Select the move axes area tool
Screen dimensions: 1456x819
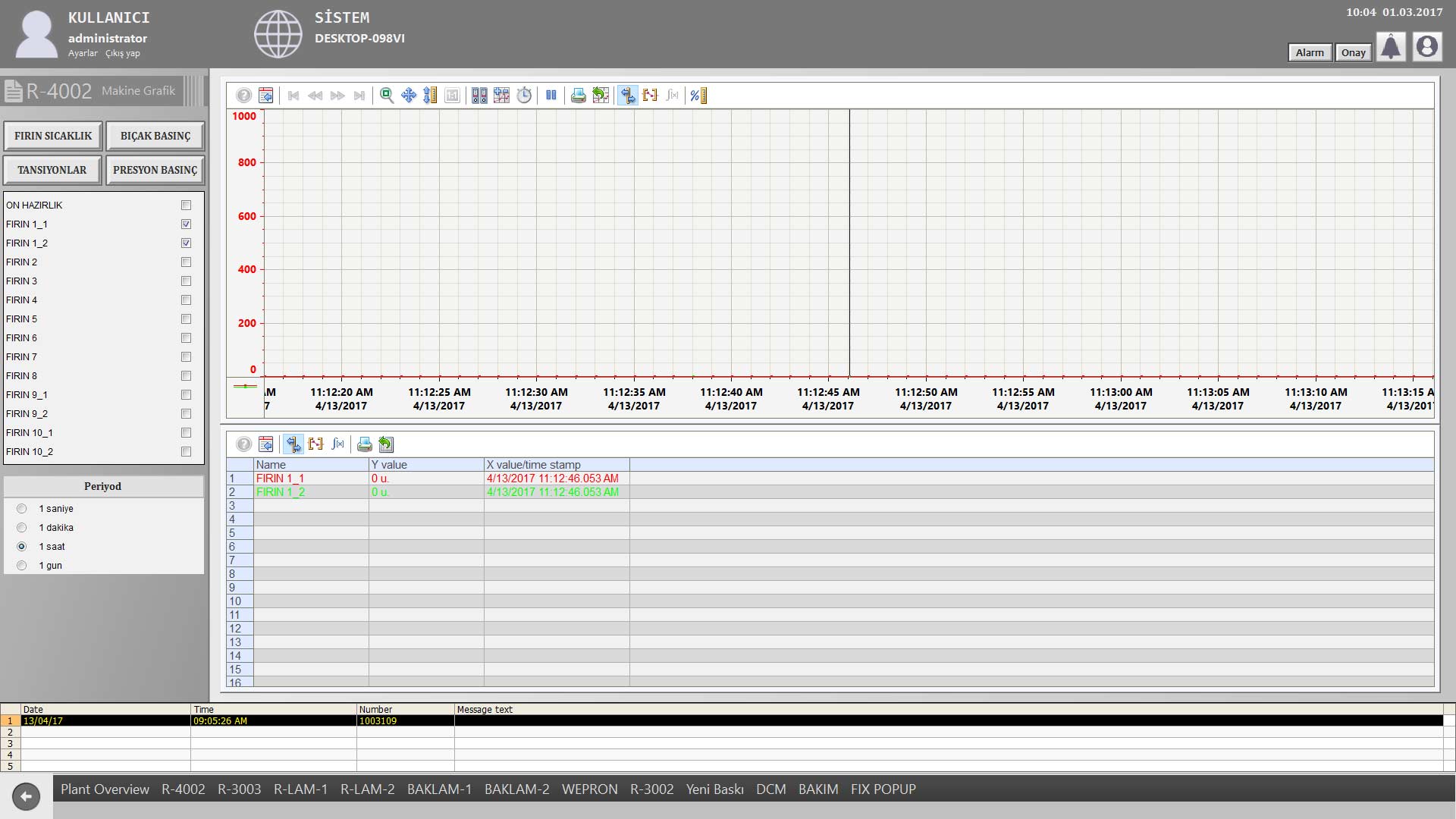pyautogui.click(x=409, y=96)
